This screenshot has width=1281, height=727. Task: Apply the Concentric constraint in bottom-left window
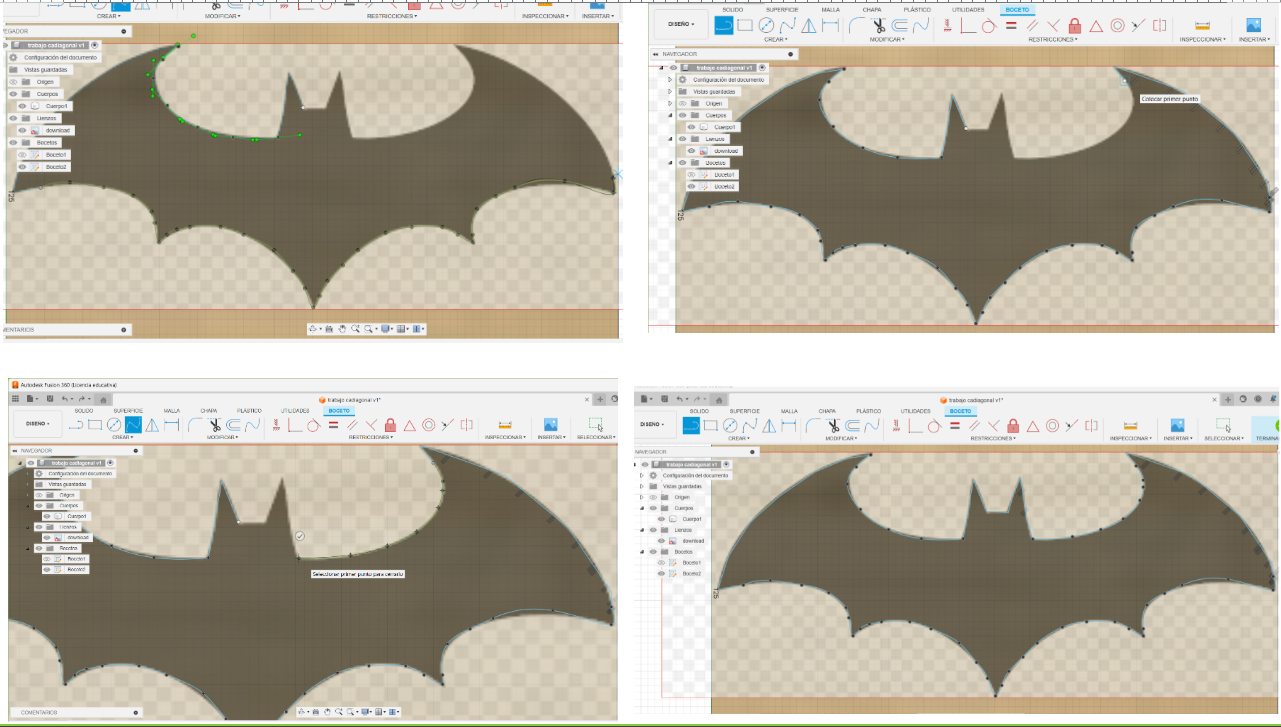coord(428,425)
